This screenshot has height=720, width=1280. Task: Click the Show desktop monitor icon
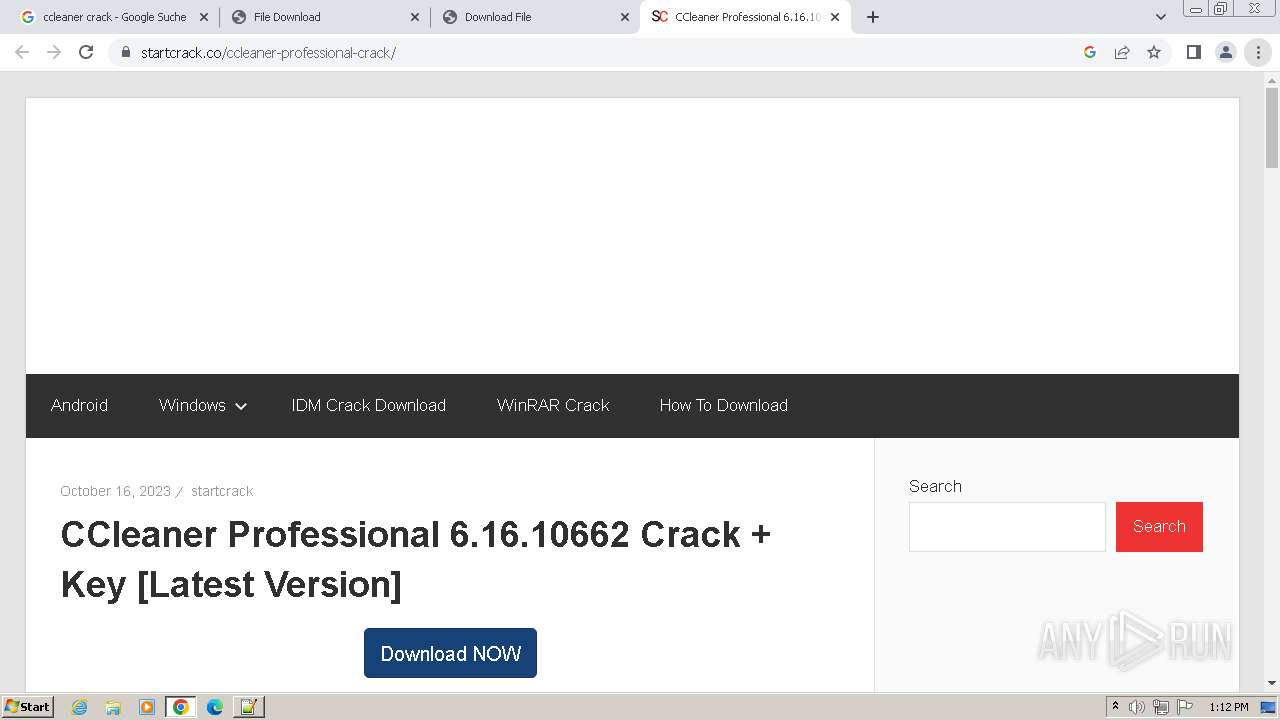click(x=1269, y=707)
